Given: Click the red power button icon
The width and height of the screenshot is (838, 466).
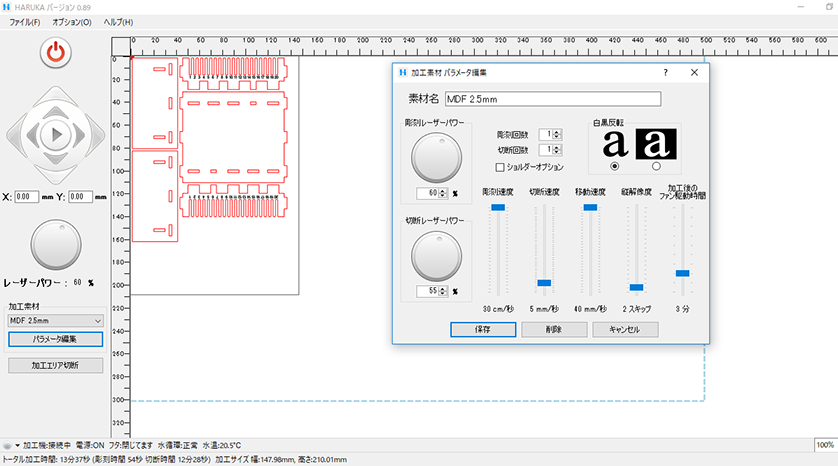Looking at the screenshot, I should pos(55,52).
